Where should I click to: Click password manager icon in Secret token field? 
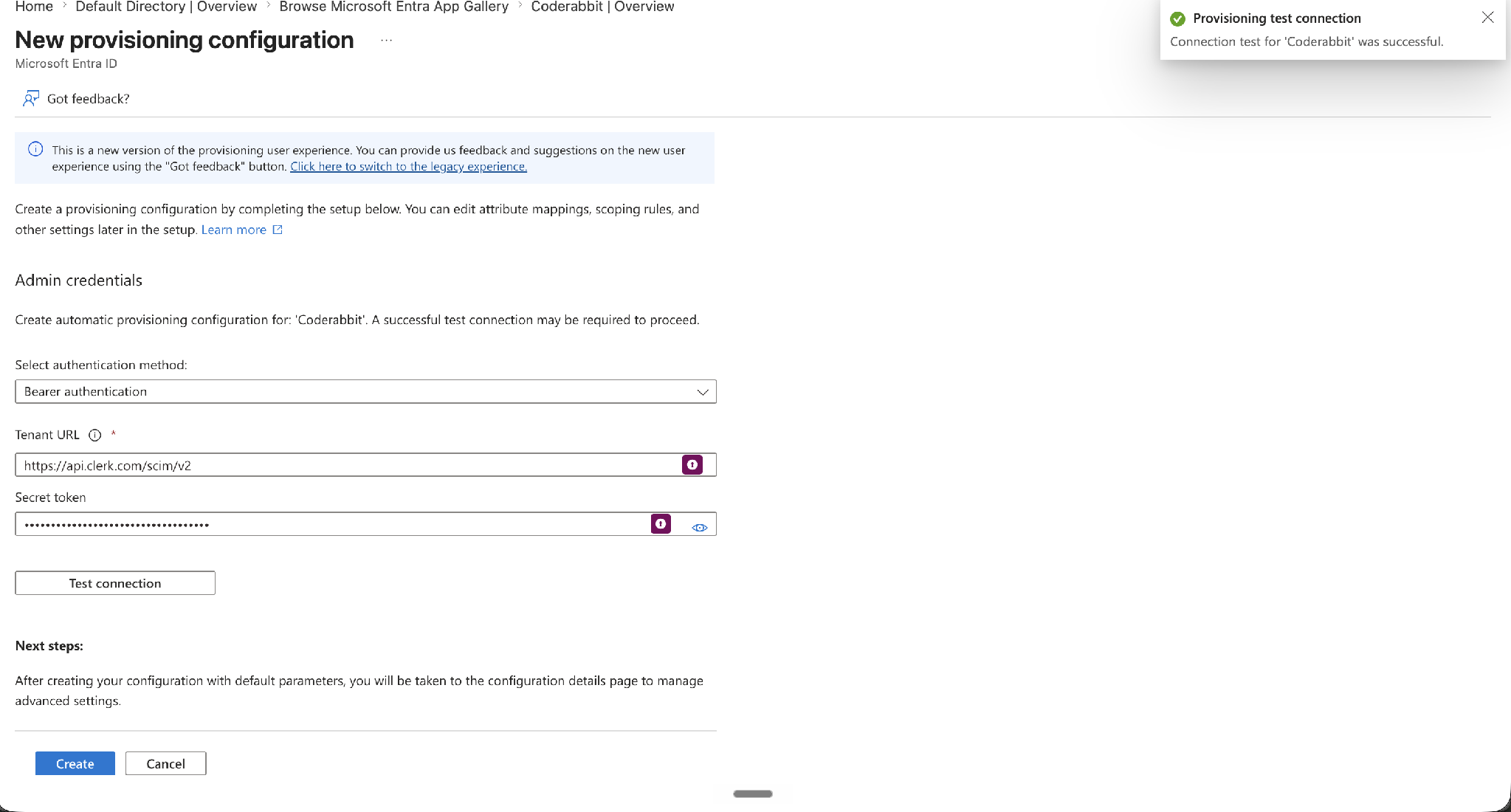pos(661,523)
